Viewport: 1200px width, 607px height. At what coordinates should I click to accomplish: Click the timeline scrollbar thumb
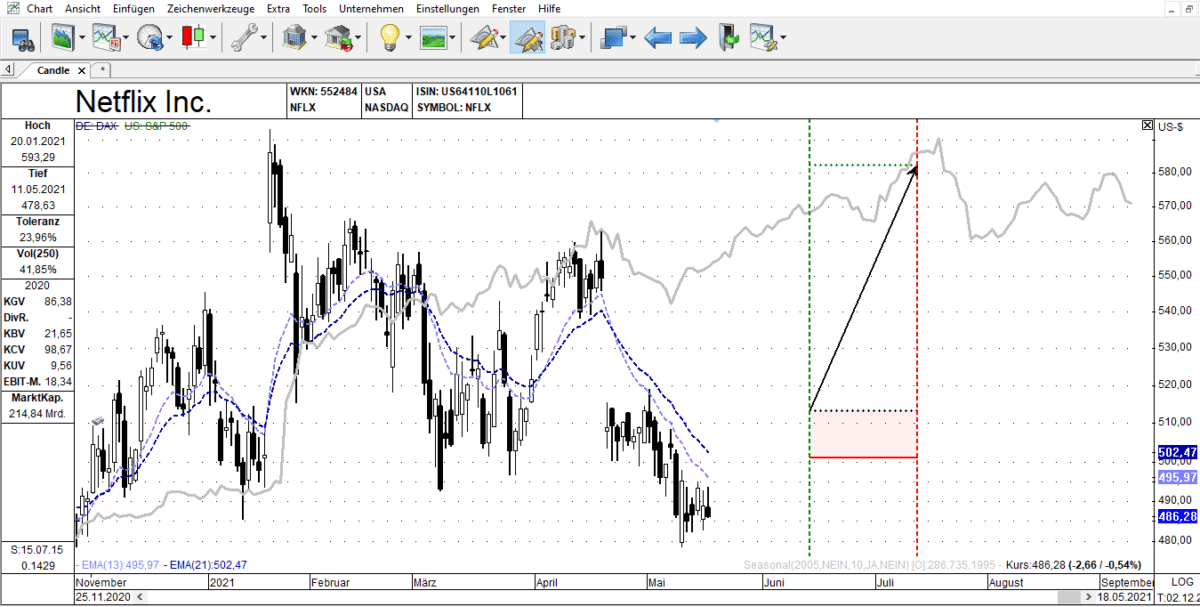1070,597
